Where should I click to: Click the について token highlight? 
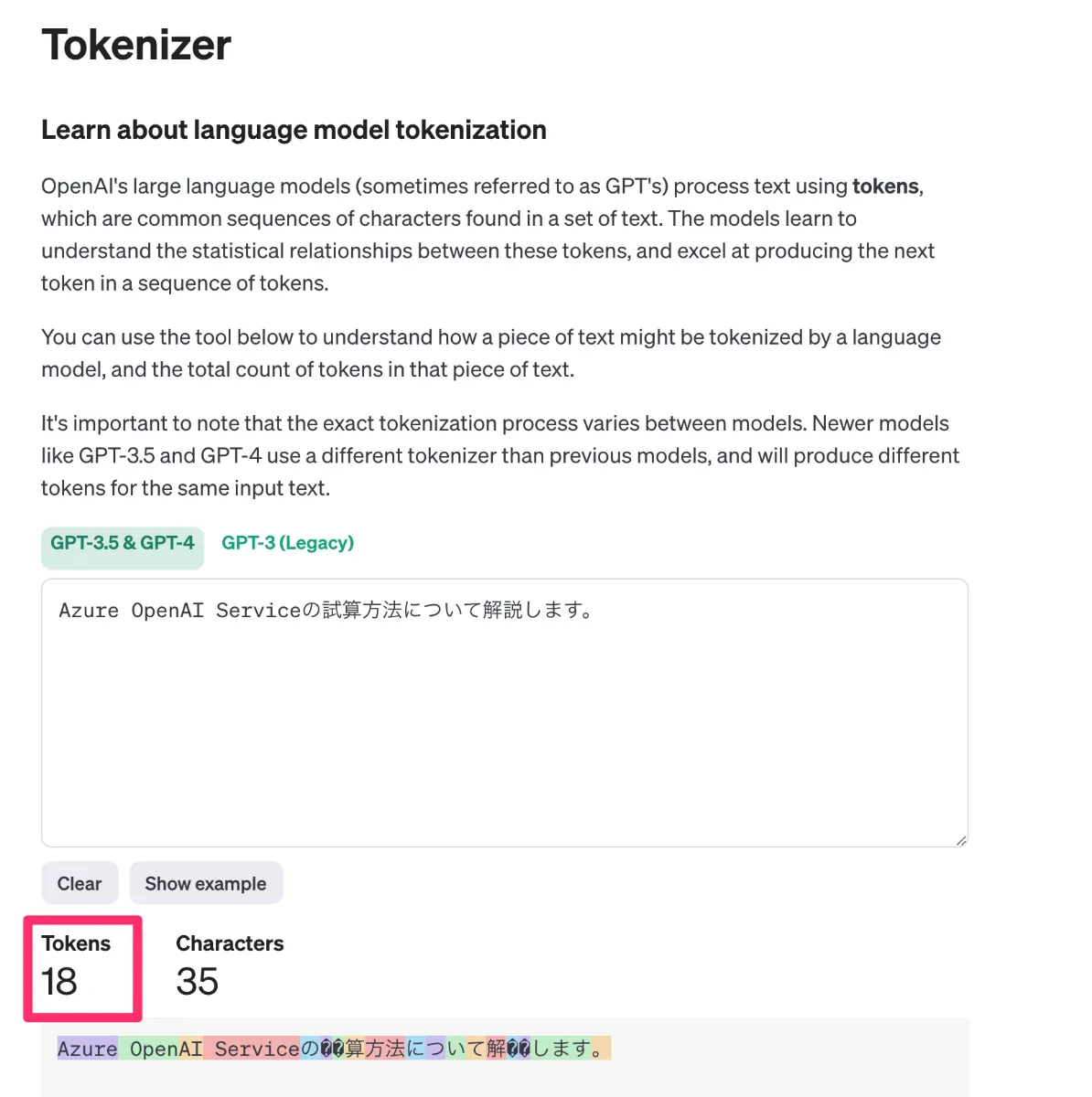pyautogui.click(x=445, y=1049)
